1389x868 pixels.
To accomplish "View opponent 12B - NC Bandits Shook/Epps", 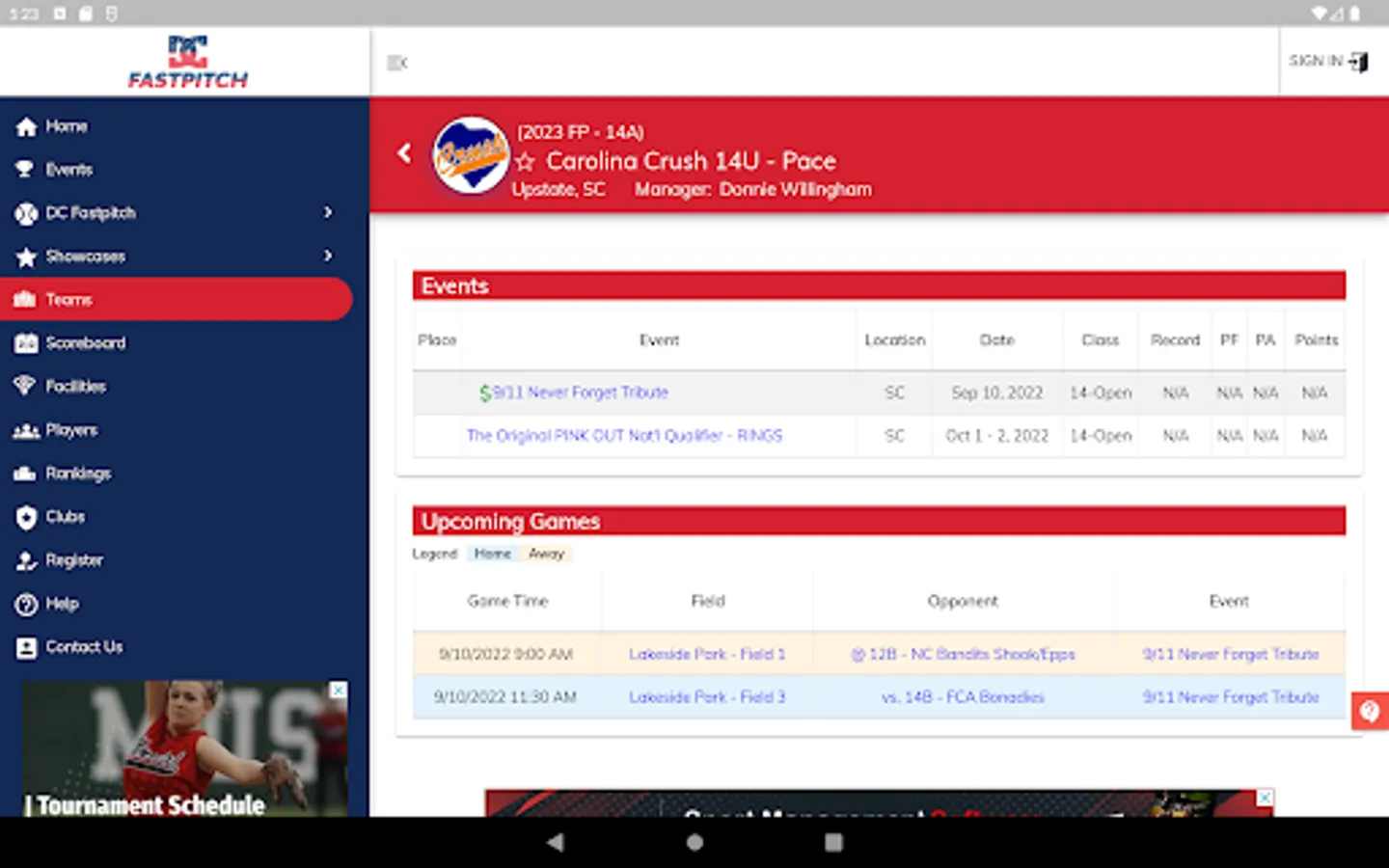I will 963,654.
